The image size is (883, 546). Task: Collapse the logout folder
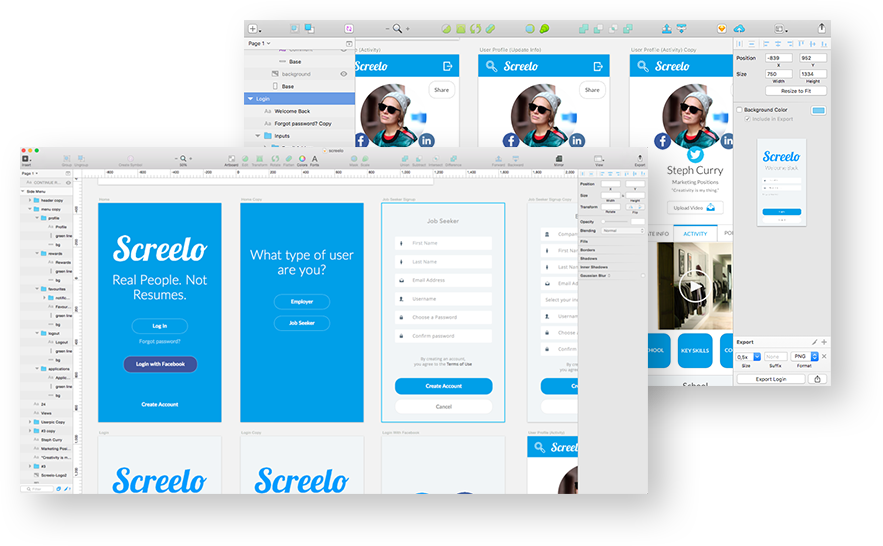pos(37,333)
